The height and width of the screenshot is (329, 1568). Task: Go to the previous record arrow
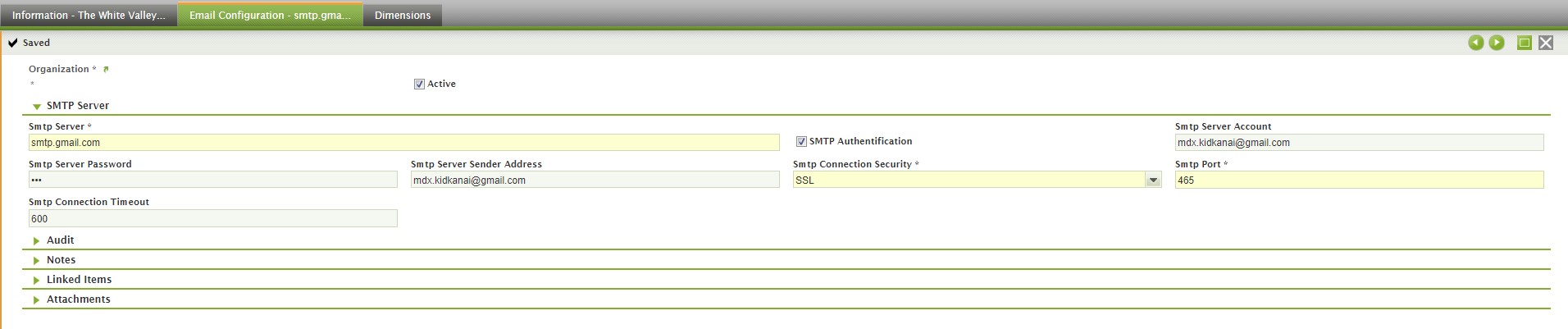coord(1475,43)
